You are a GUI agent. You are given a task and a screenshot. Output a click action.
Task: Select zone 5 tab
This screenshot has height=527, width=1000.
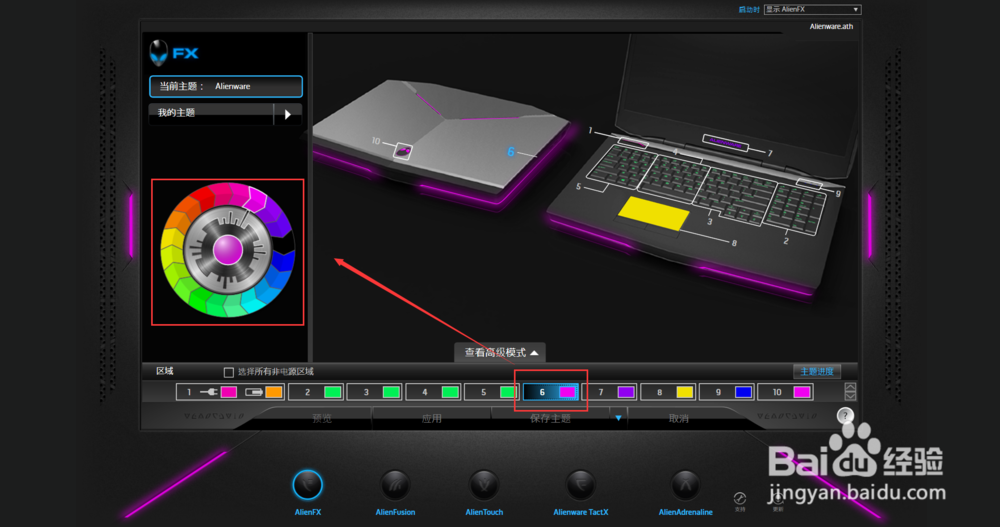(491, 392)
